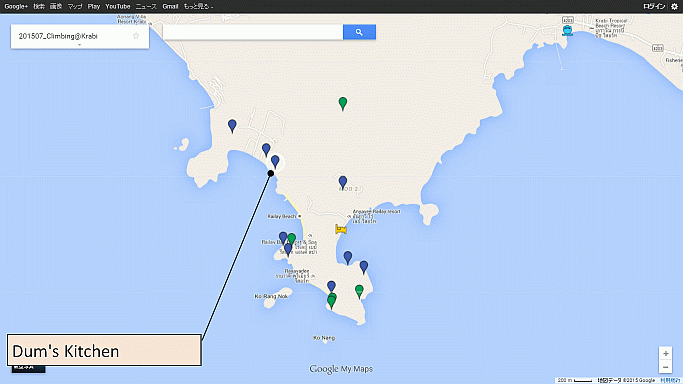Click the Dum's Kitchen label box
Screen dimensions: 683x384
104,350
